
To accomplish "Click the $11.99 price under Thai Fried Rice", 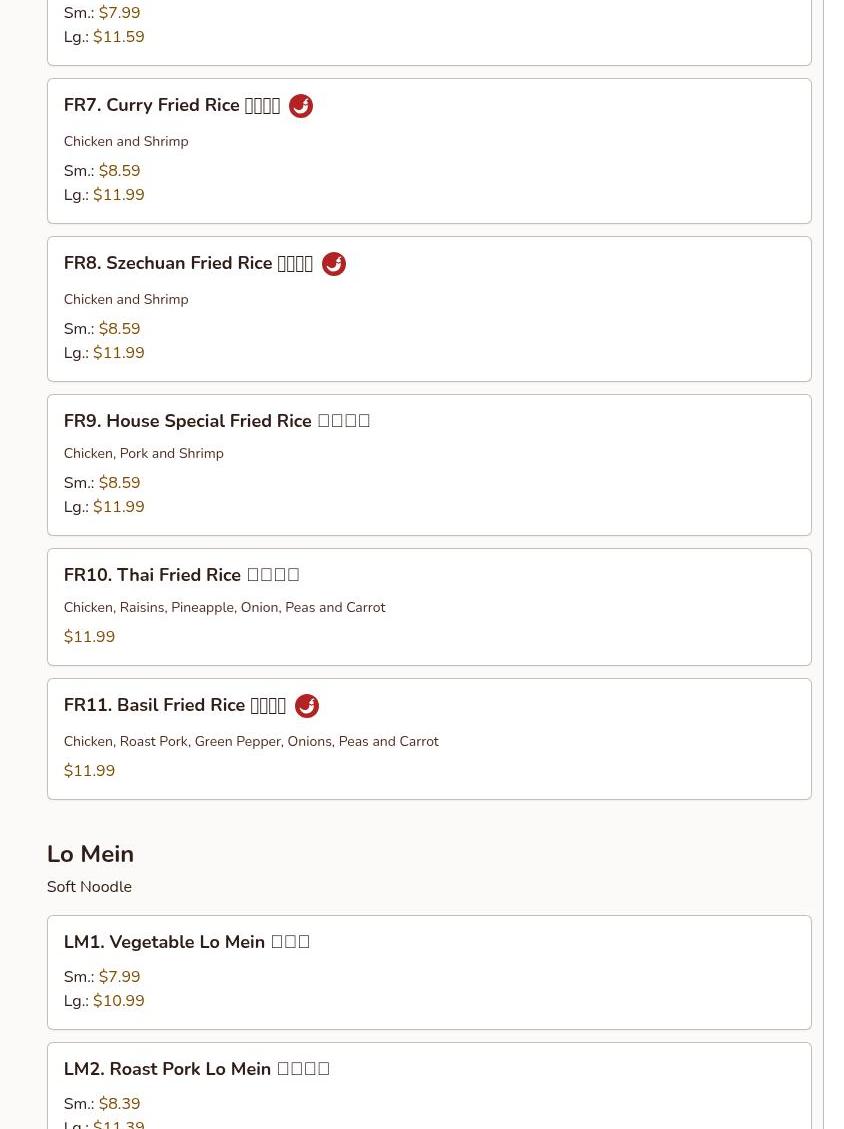I will 89,637.
